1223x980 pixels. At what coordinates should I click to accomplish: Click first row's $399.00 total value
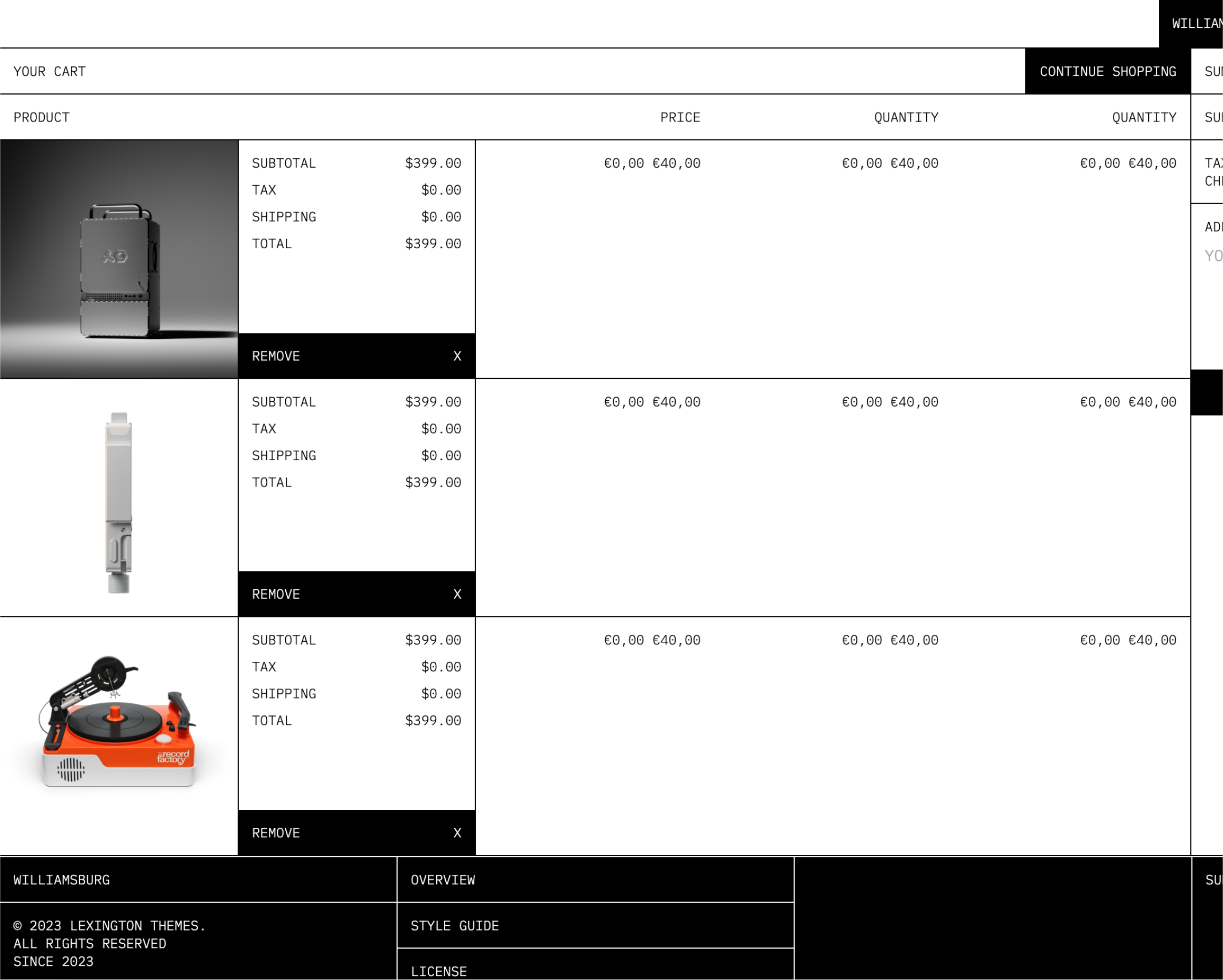pyautogui.click(x=433, y=244)
